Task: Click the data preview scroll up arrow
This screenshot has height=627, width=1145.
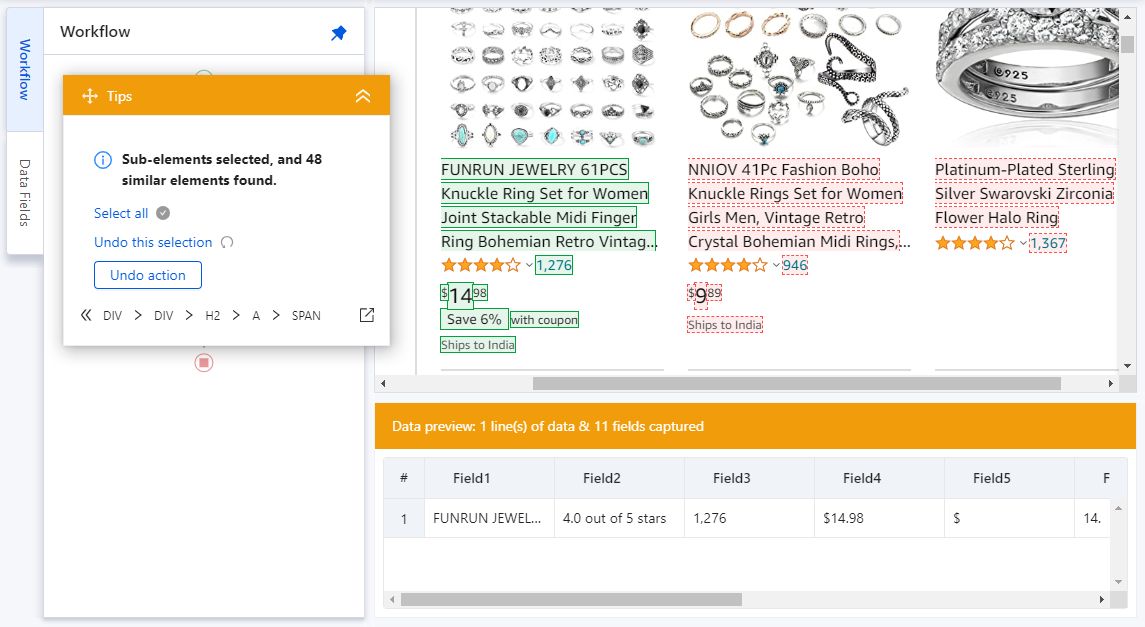Action: tap(1118, 508)
